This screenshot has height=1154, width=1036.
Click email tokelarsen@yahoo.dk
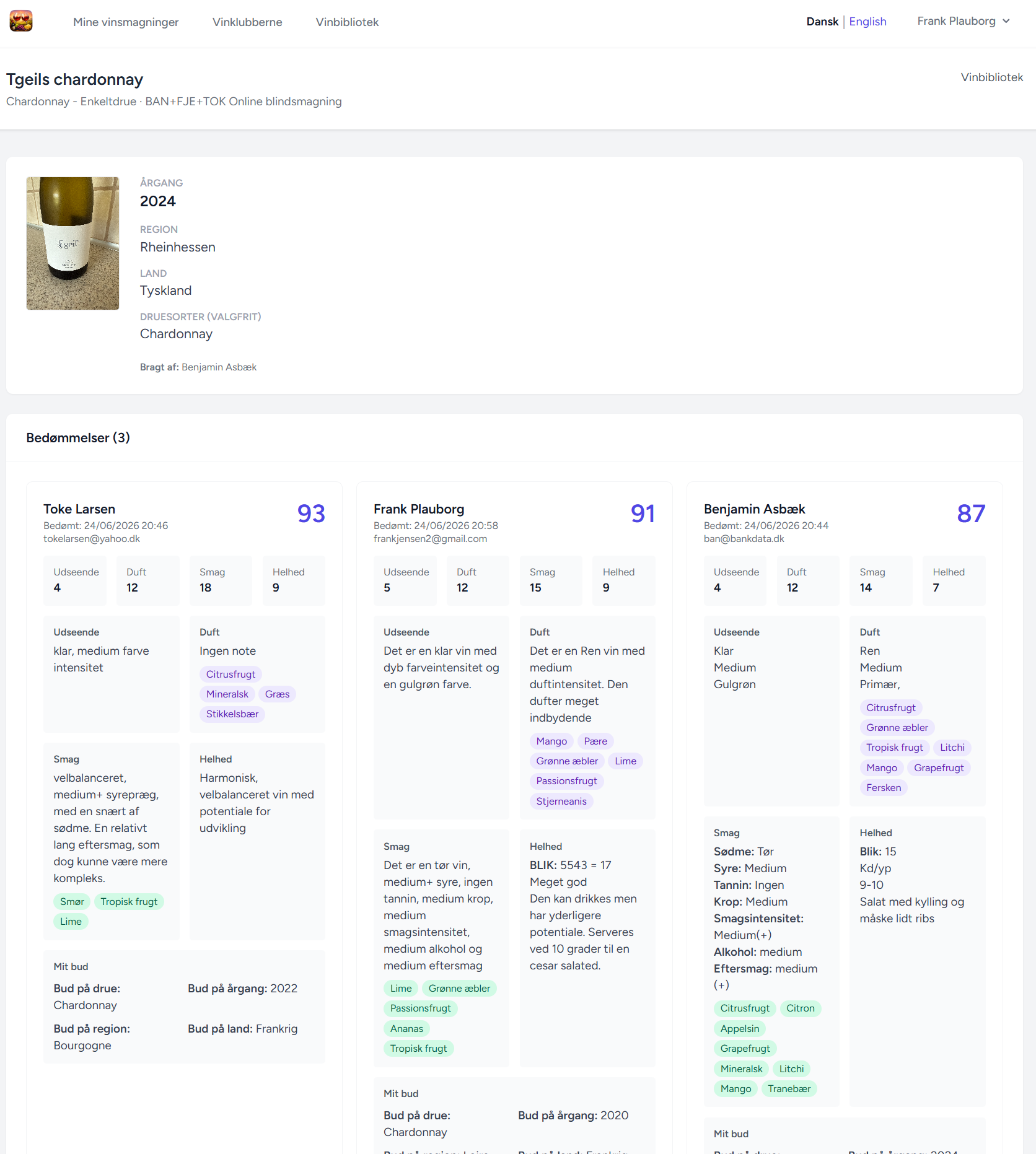click(x=92, y=539)
